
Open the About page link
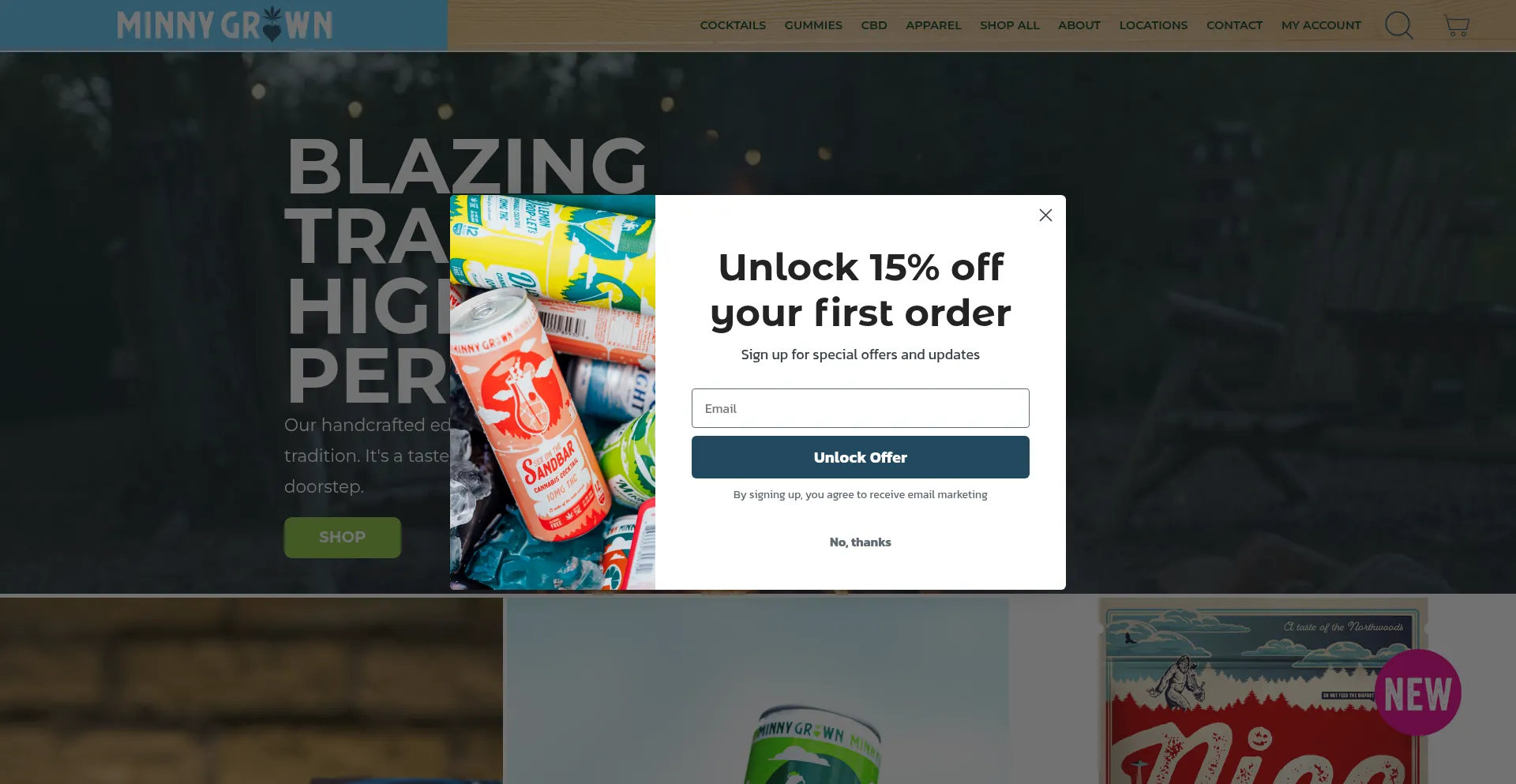[1079, 25]
